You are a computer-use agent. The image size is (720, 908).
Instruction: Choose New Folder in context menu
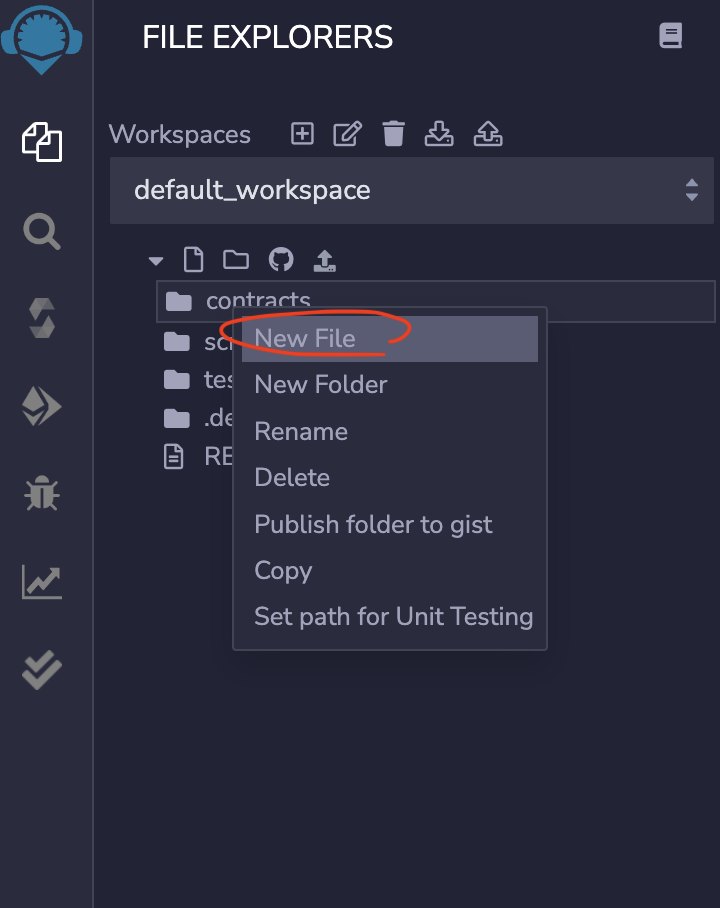[390, 385]
